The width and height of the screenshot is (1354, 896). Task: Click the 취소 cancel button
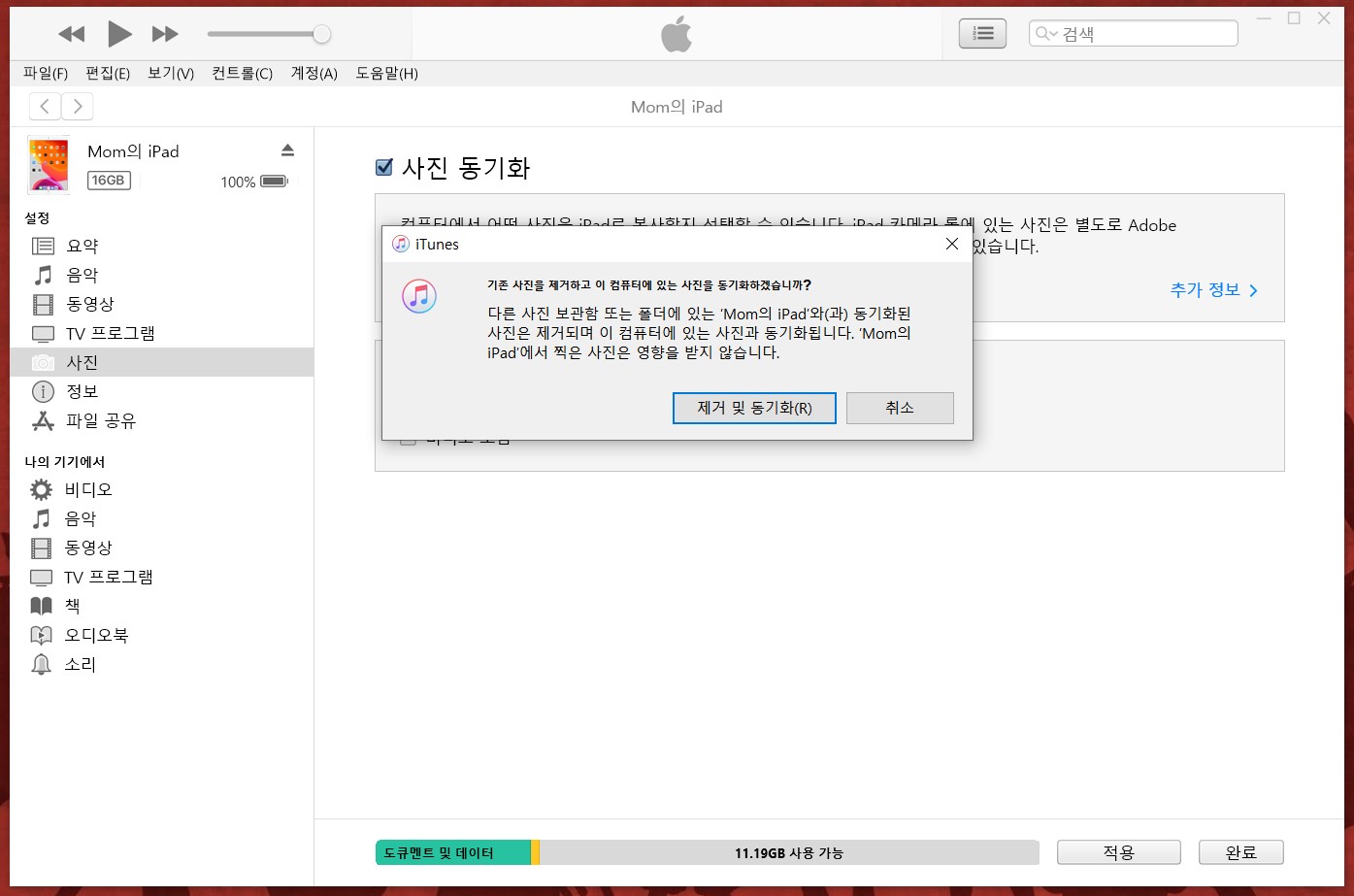900,408
